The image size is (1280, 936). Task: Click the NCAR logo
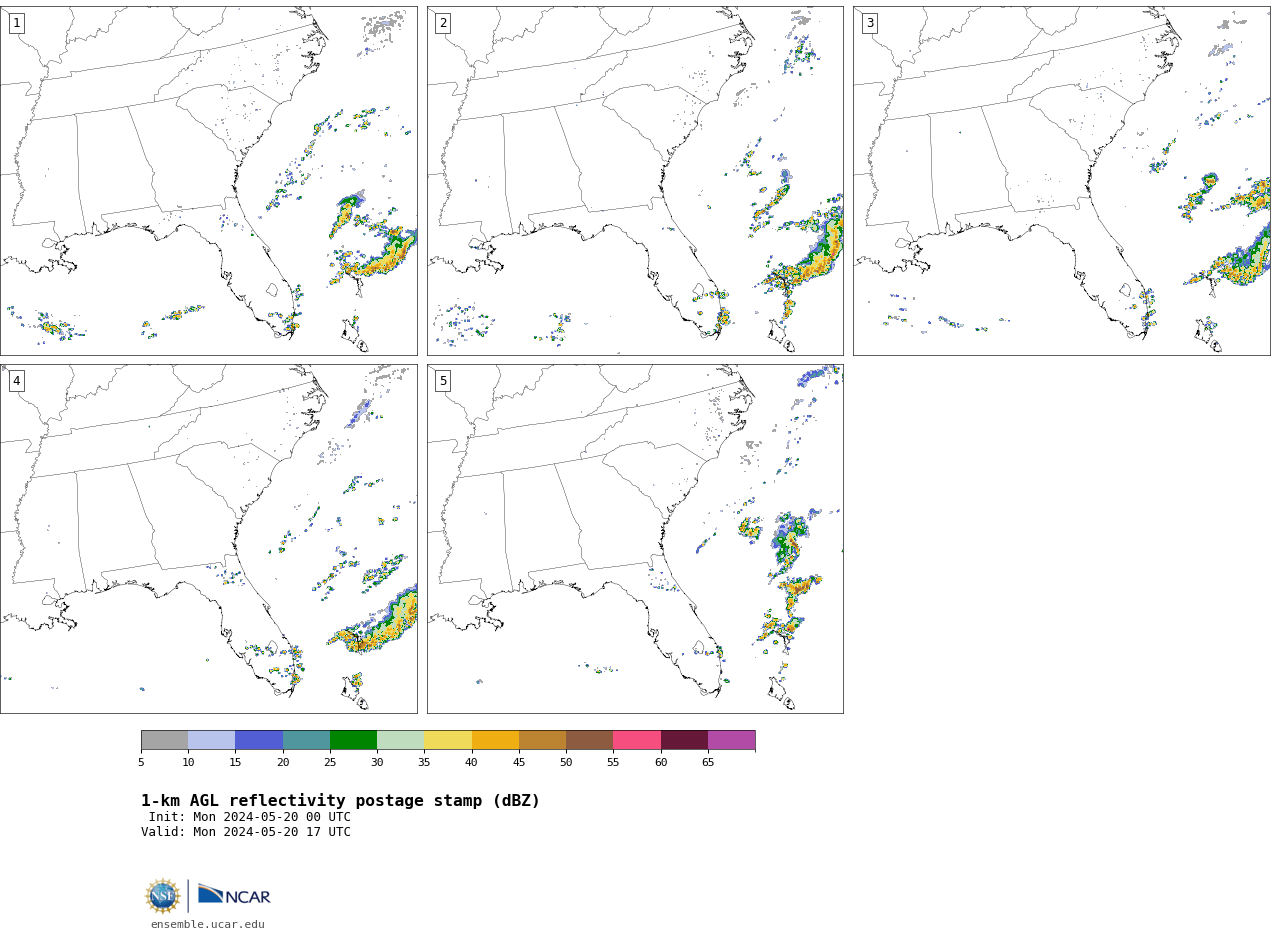[234, 896]
